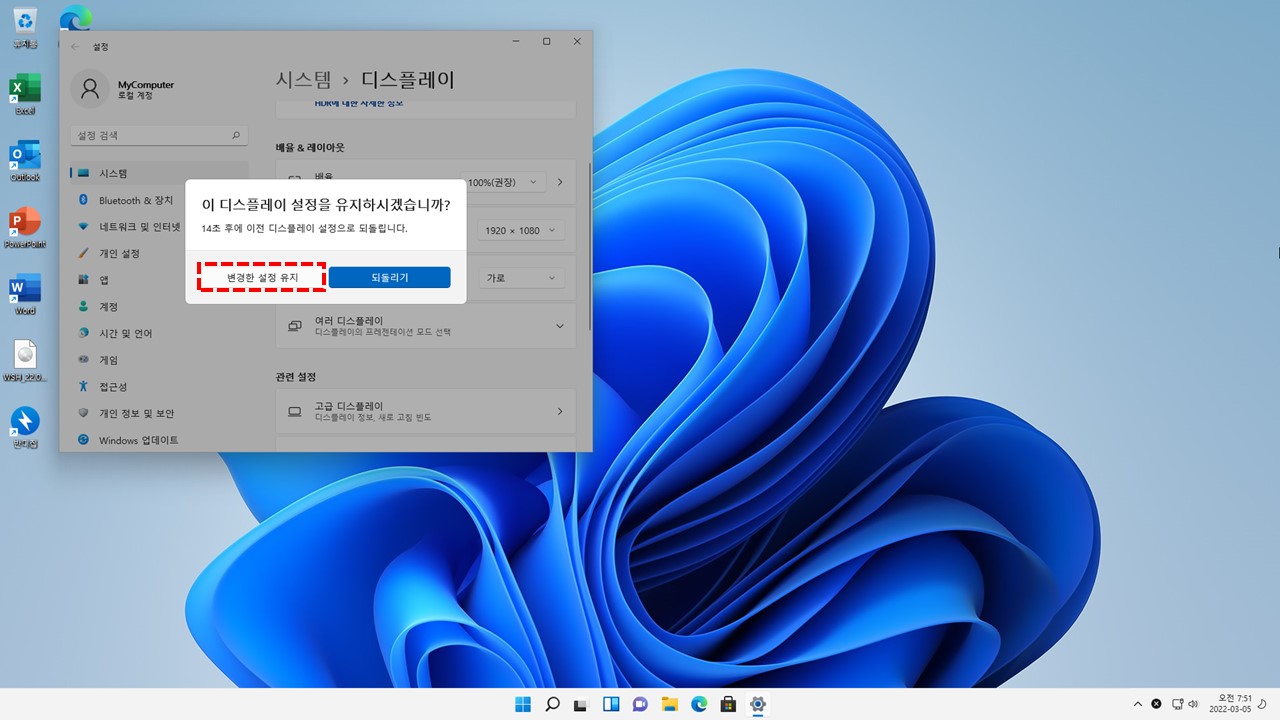Select the PowerPoint desktop shortcut
This screenshot has height=720, width=1280.
pyautogui.click(x=25, y=227)
